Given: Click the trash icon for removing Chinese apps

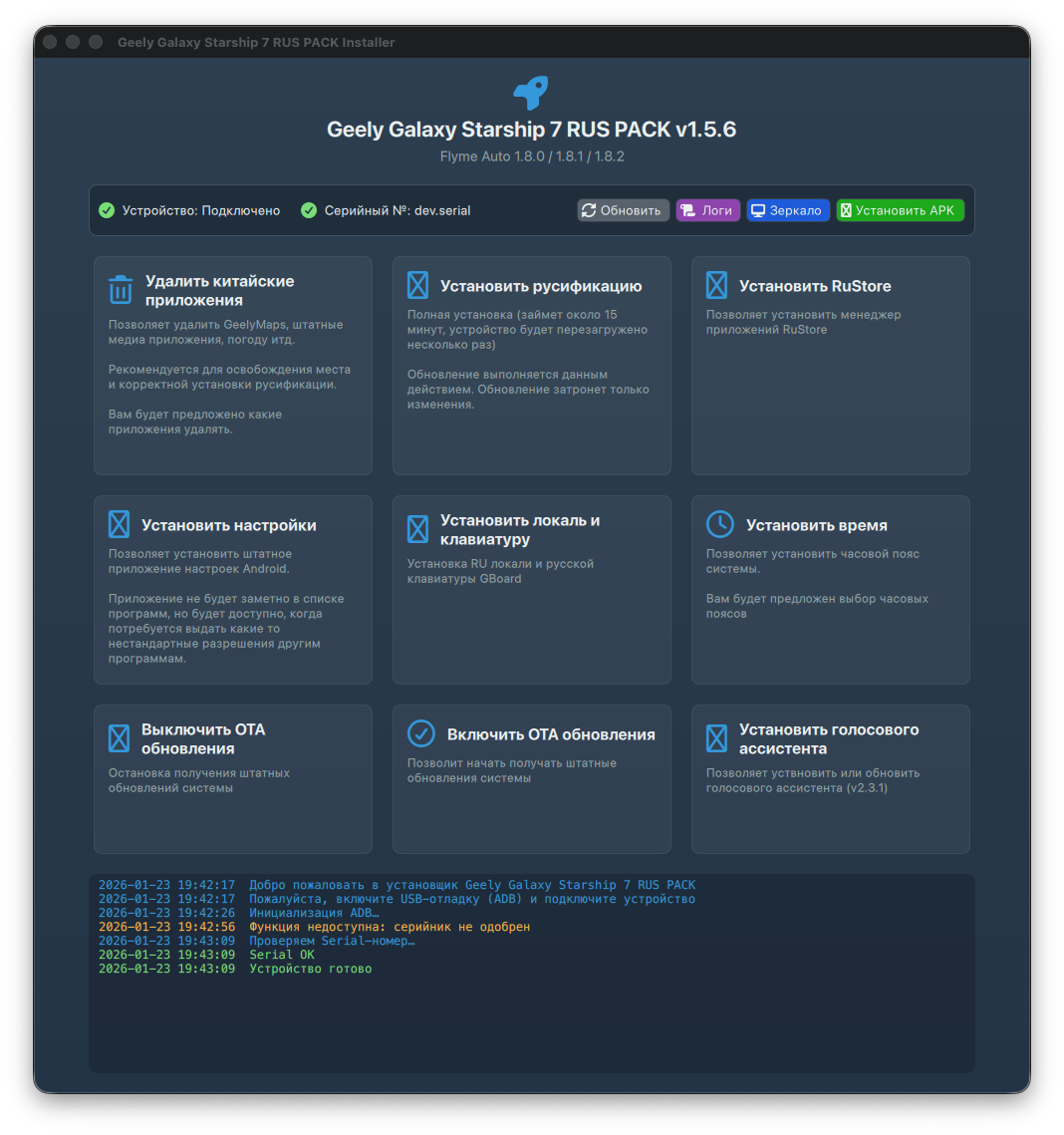Looking at the screenshot, I should click(x=121, y=290).
